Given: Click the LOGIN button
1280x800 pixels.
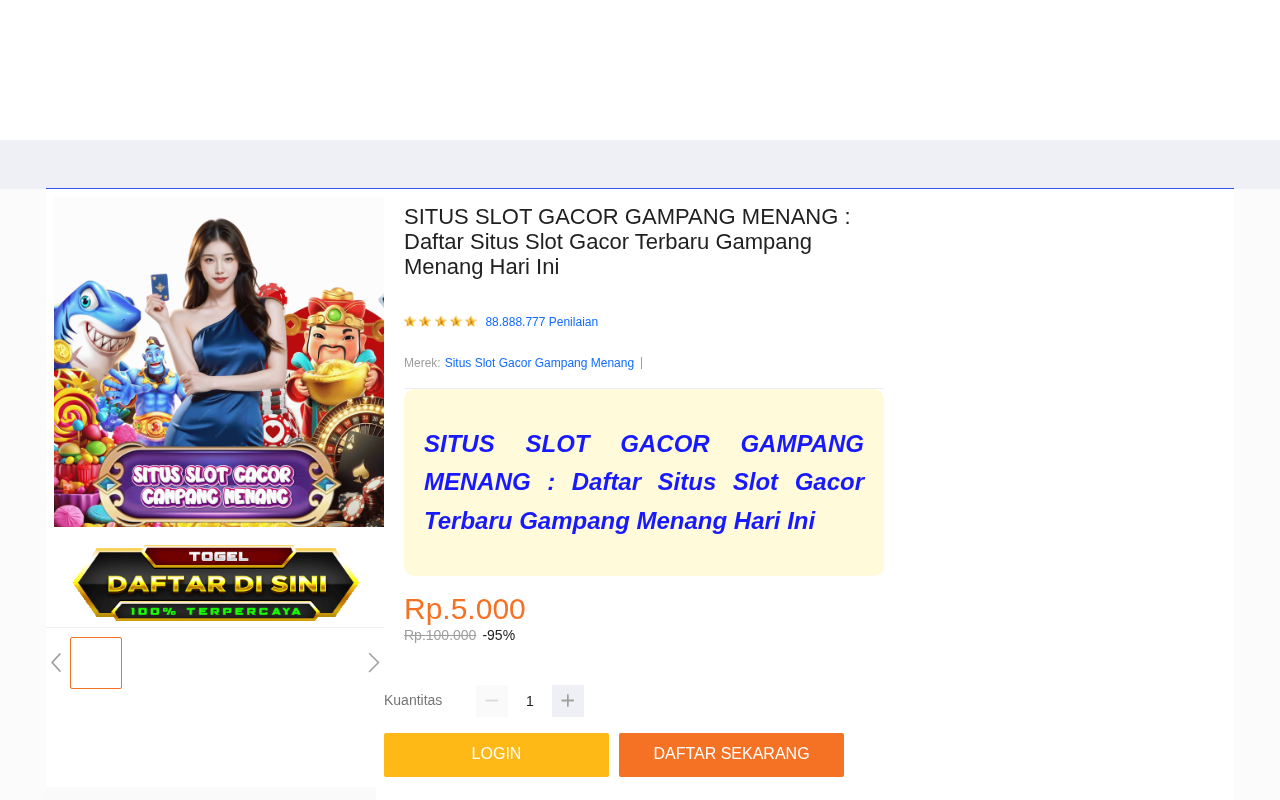Looking at the screenshot, I should (x=496, y=755).
